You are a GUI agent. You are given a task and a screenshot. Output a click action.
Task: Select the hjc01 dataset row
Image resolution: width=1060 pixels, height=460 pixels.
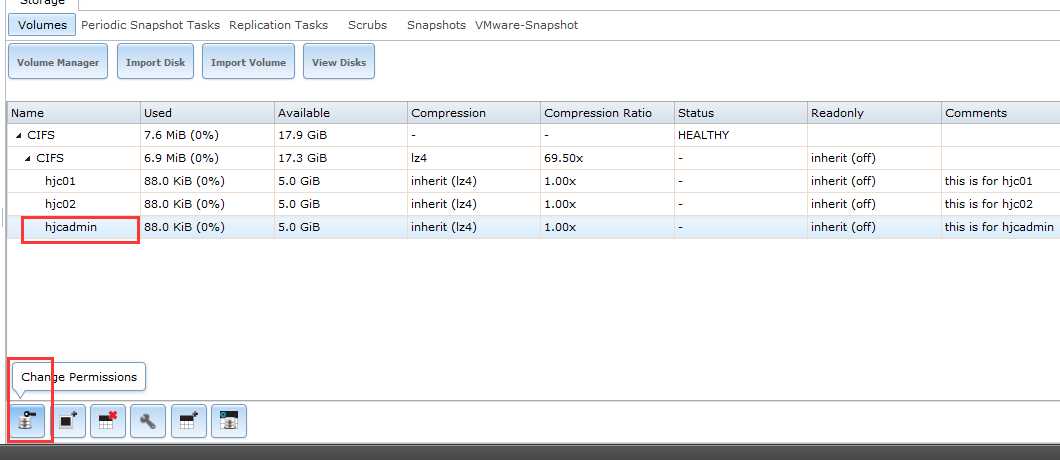point(61,181)
